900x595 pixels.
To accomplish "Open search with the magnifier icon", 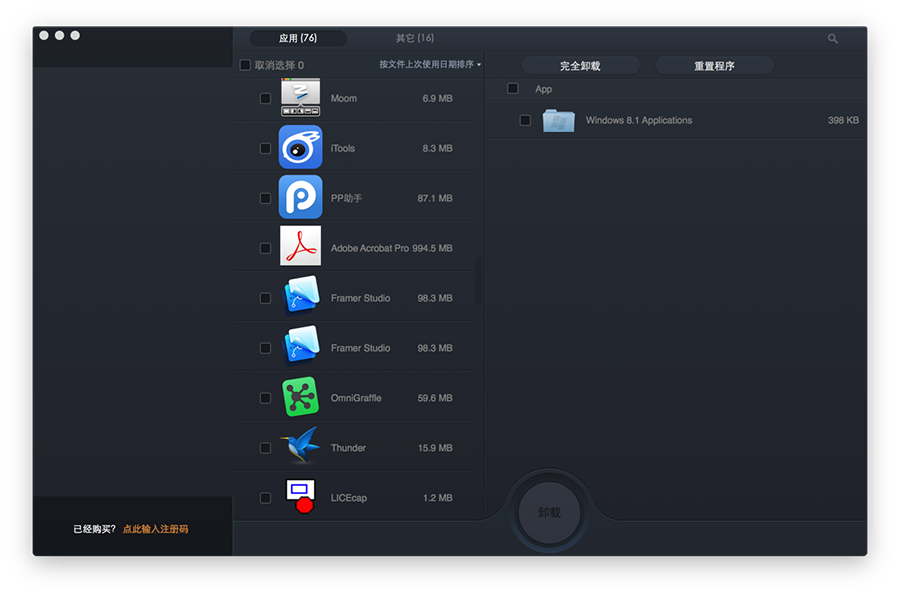I will point(833,38).
